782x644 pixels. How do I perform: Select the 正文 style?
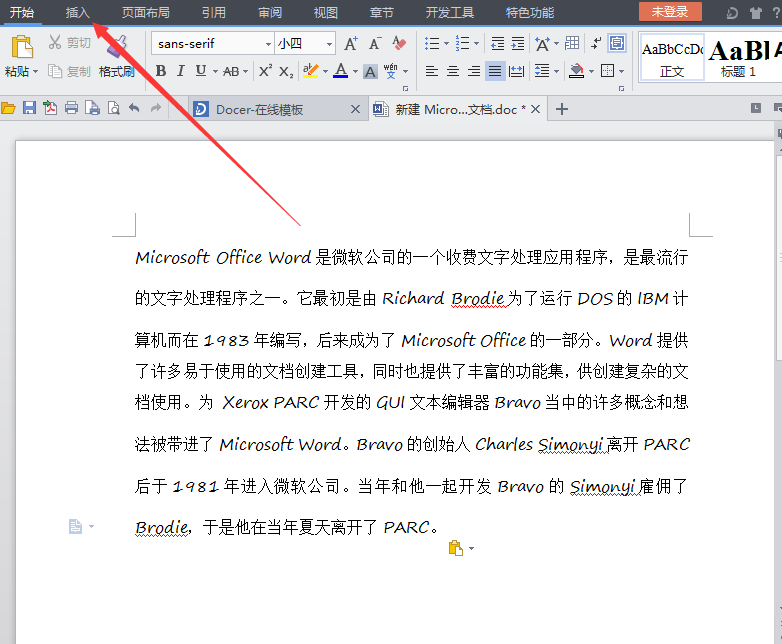(x=672, y=57)
